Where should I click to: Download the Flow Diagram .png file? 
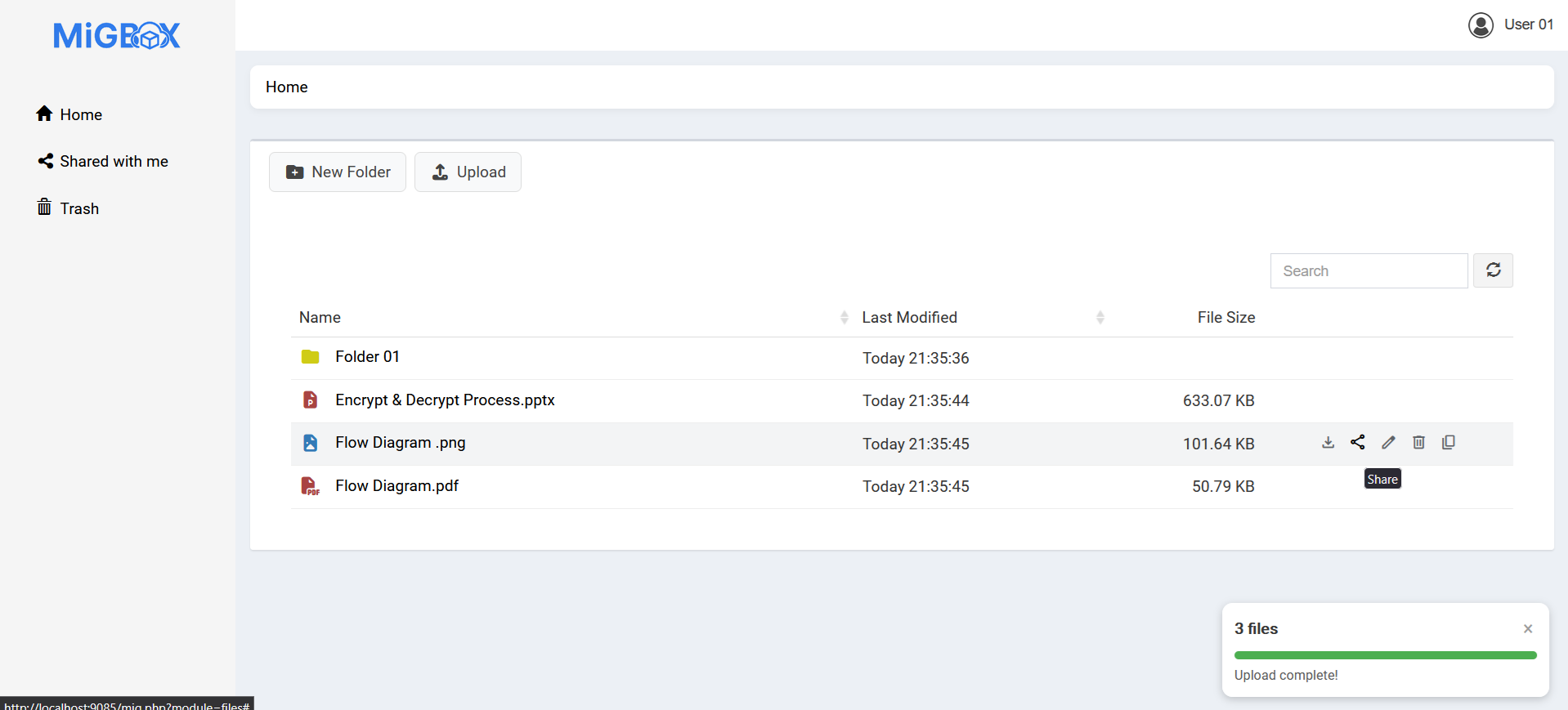tap(1328, 443)
